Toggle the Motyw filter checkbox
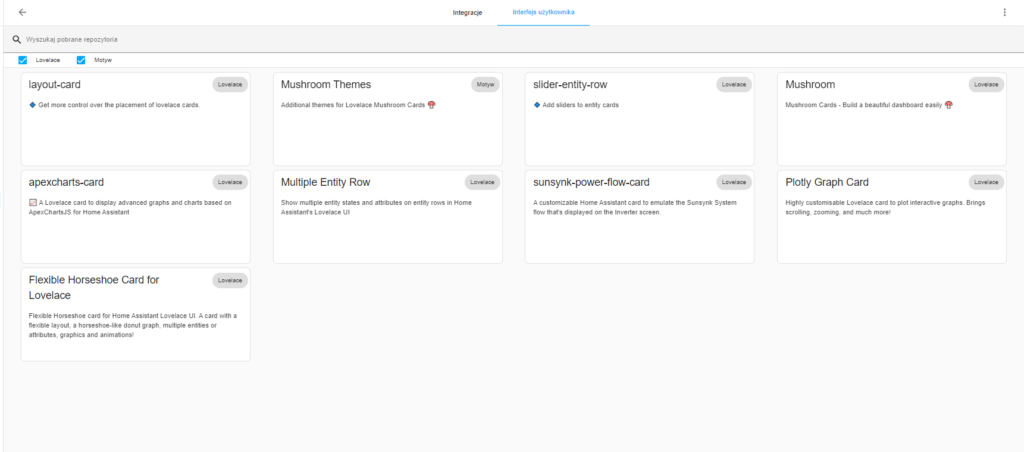The height and width of the screenshot is (452, 1024). [x=82, y=60]
